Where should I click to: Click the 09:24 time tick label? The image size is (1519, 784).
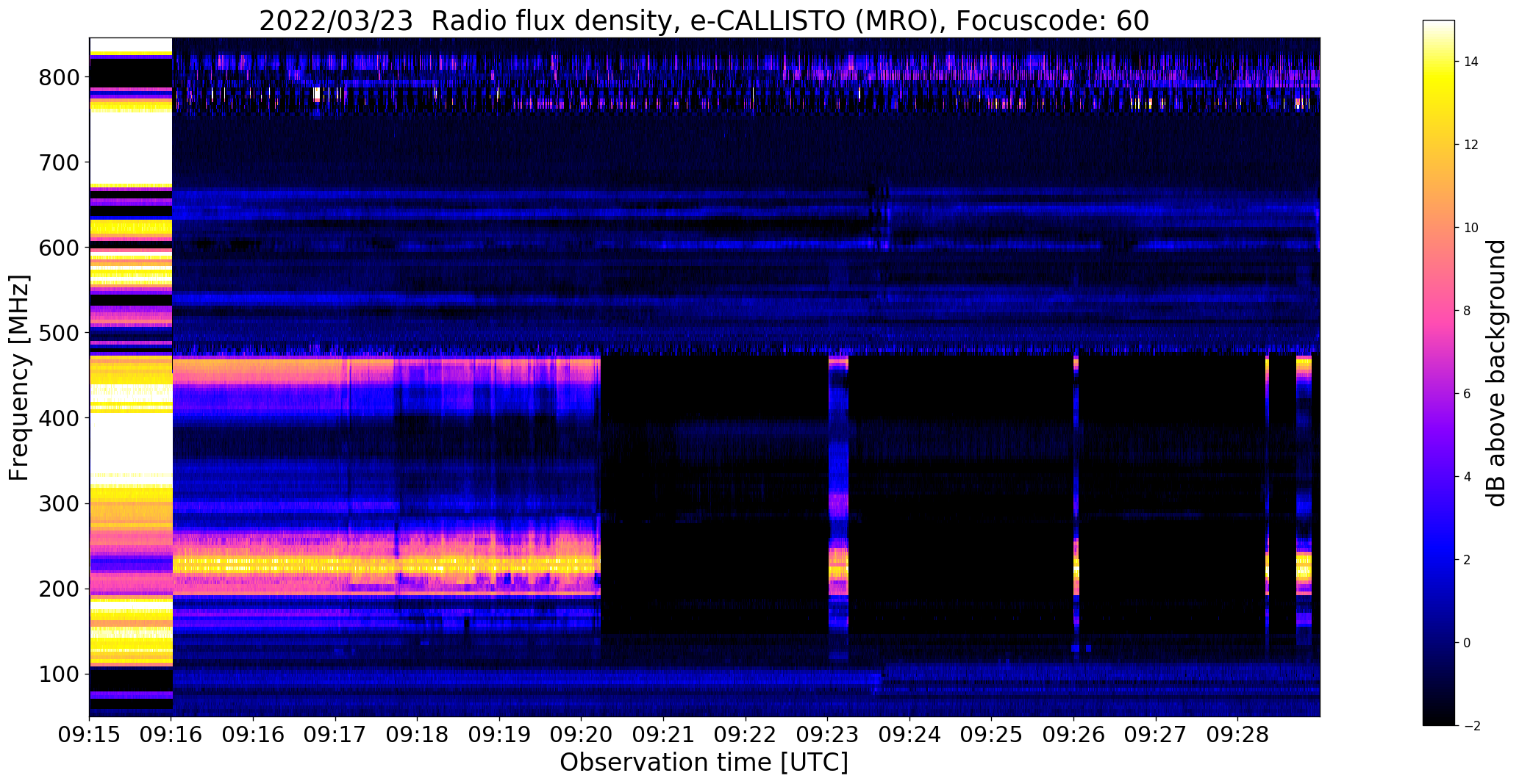[910, 736]
